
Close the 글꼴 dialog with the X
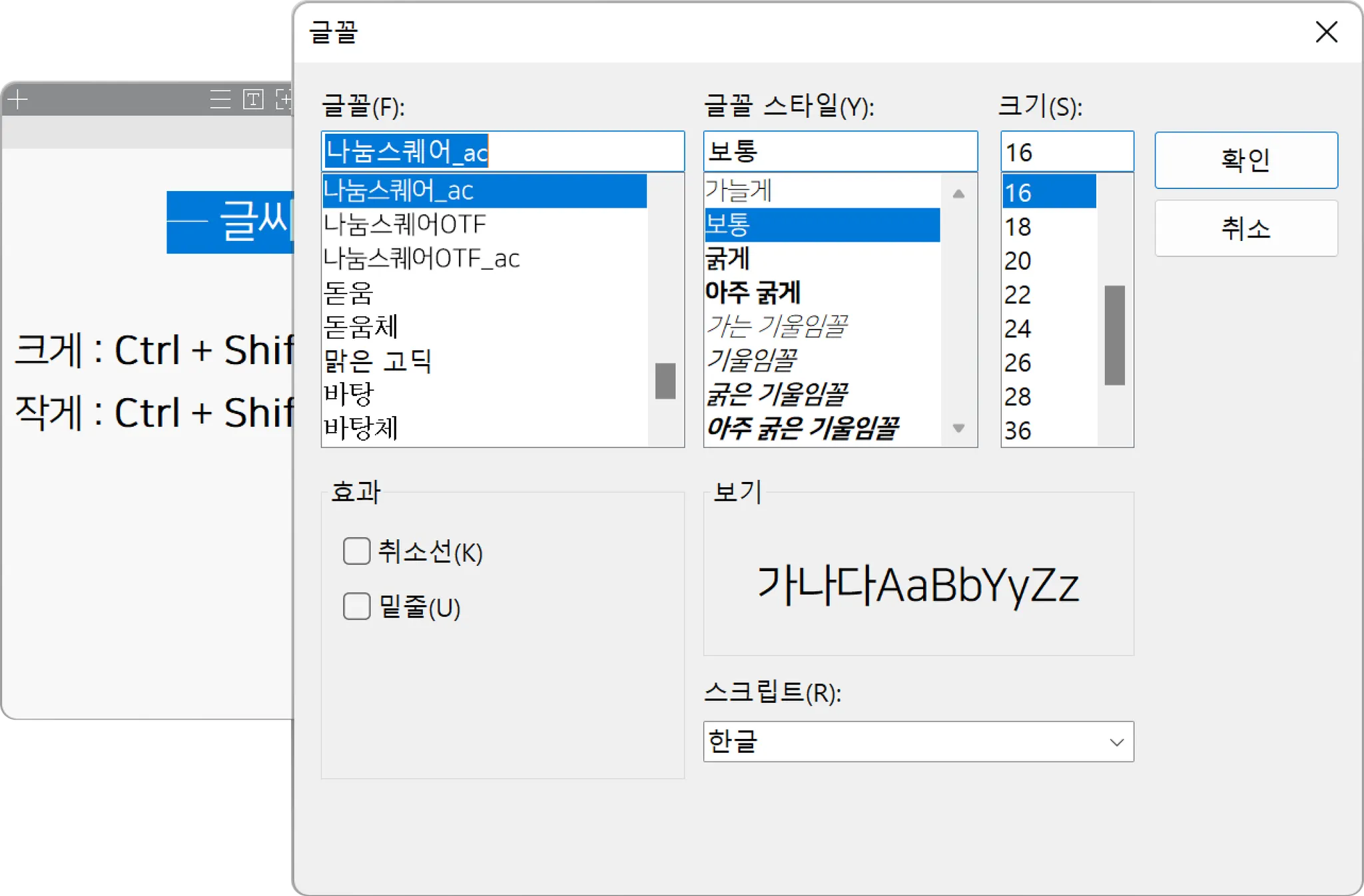click(1326, 31)
